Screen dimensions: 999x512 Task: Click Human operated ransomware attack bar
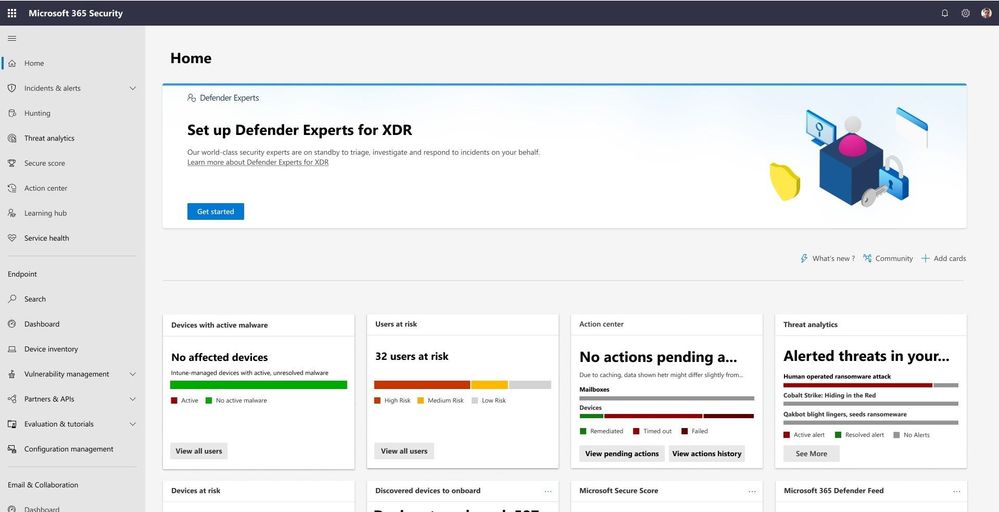tap(870, 385)
